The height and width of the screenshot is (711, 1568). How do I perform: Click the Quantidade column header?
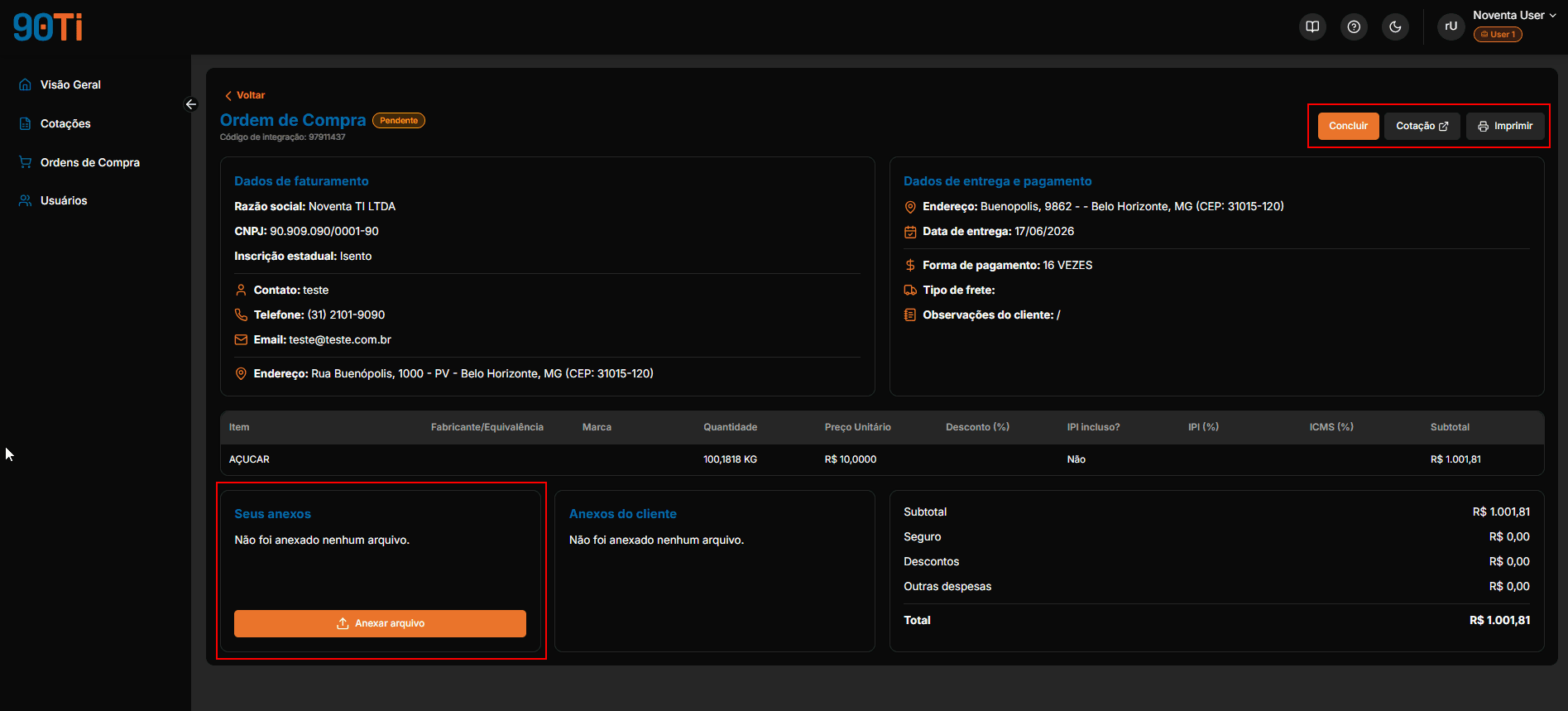(730, 427)
